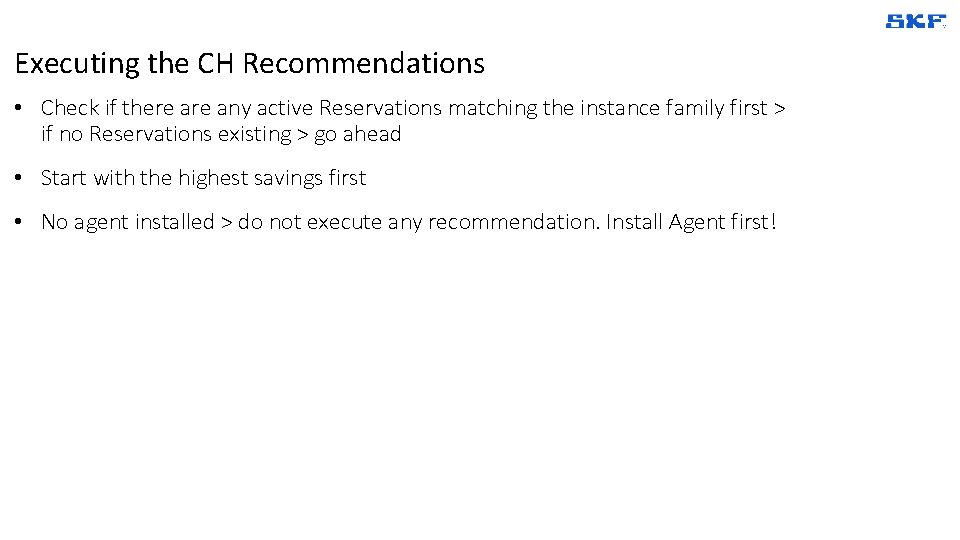Click the '>' symbol ending the first bullet line
Screen dimensions: 960x540
pyautogui.click(x=779, y=108)
